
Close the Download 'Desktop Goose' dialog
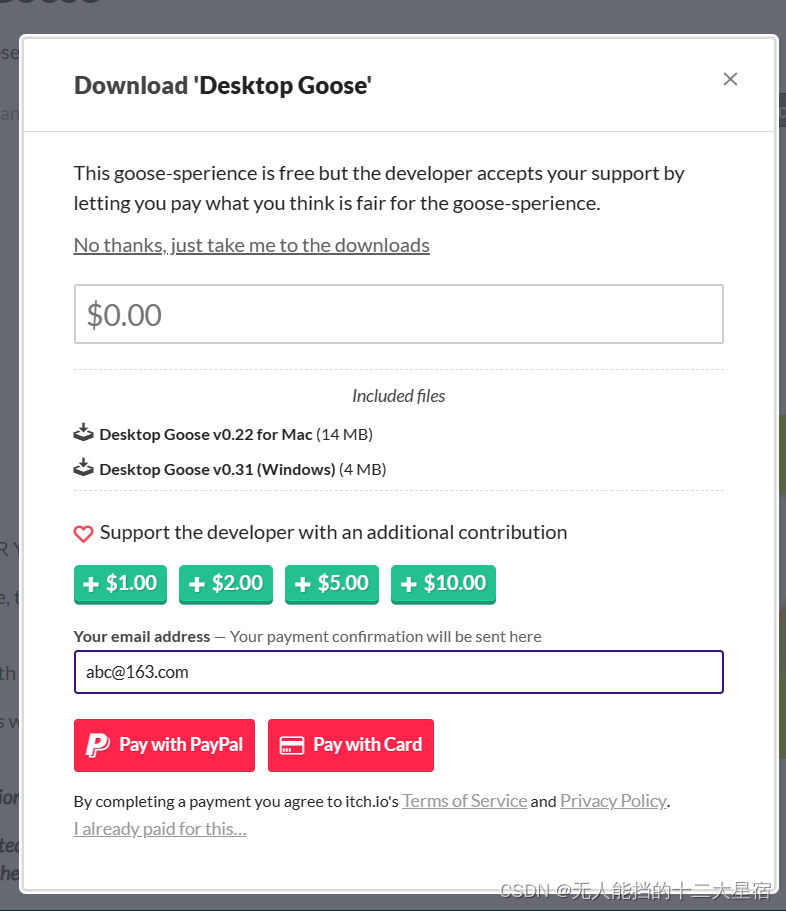pyautogui.click(x=730, y=79)
